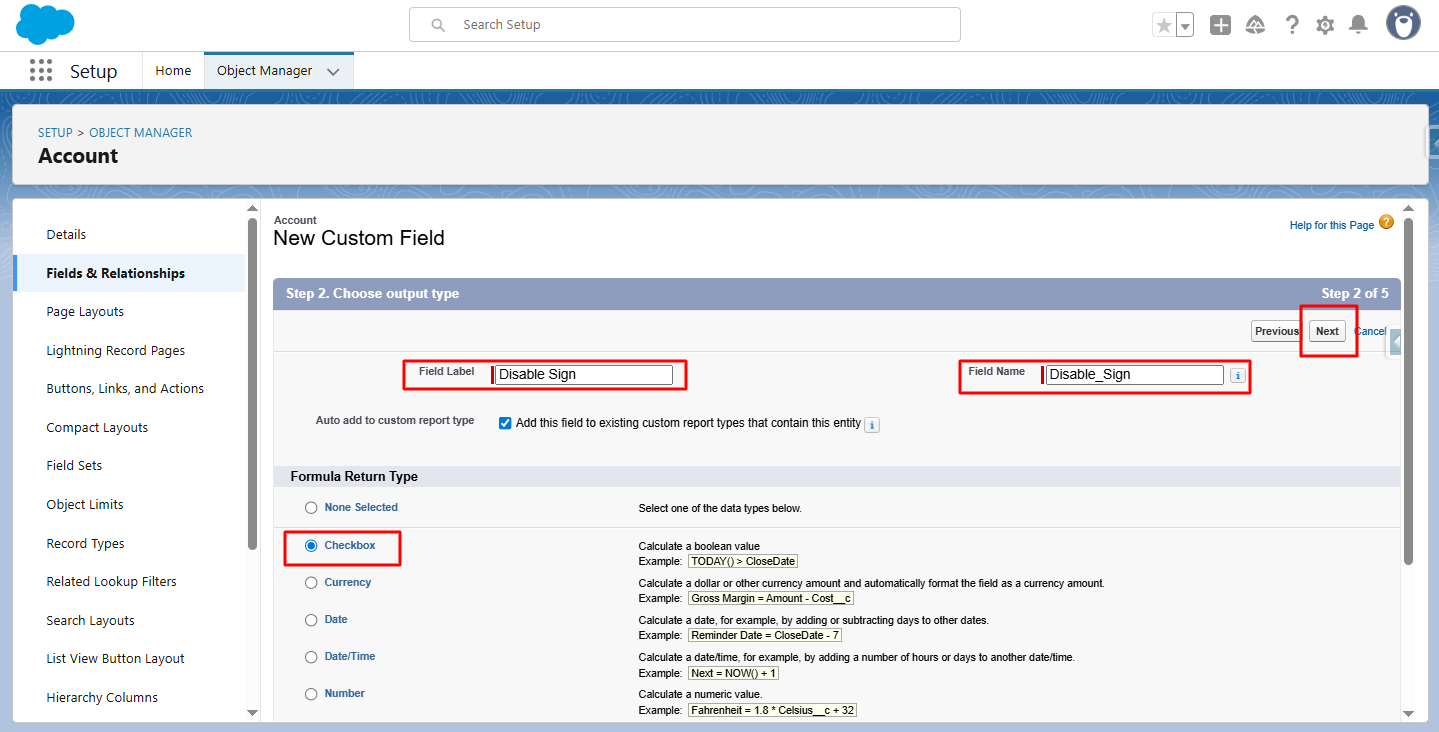Click into the Field Label input
This screenshot has width=1439, height=732.
point(584,375)
